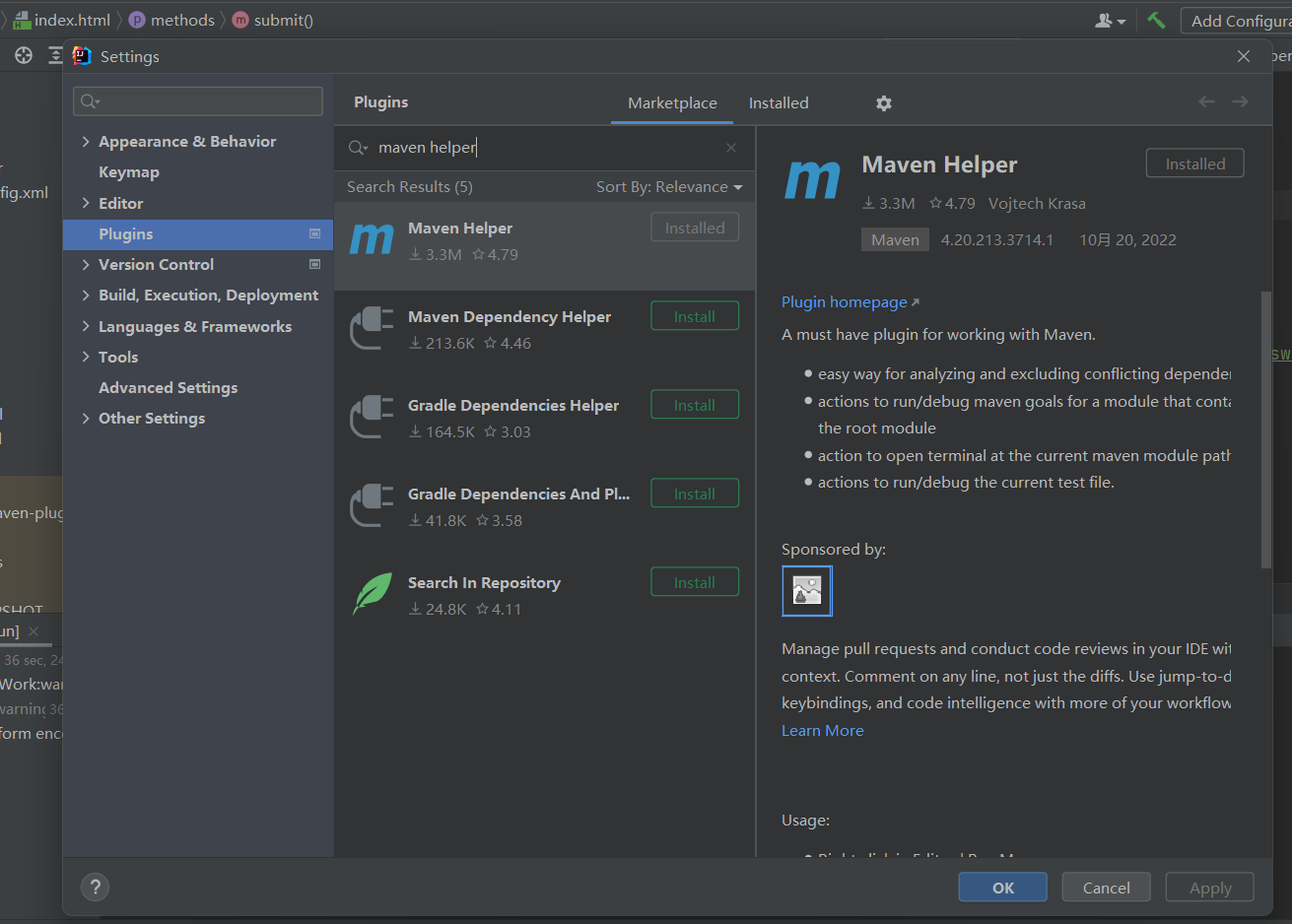
Task: Click the Build hammer icon in toolbar
Action: click(1156, 21)
